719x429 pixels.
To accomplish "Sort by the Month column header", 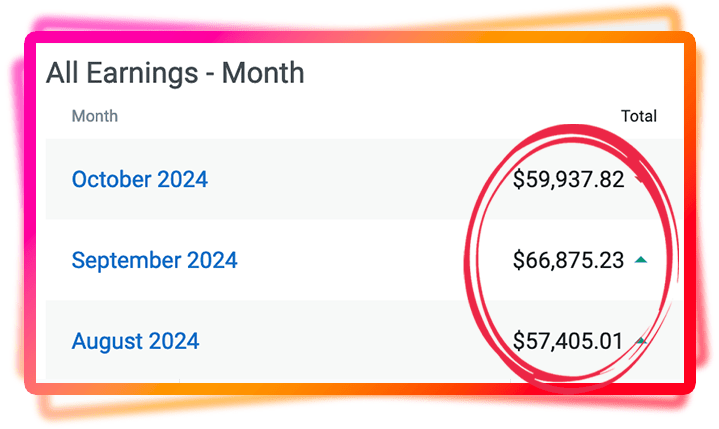I will (95, 116).
